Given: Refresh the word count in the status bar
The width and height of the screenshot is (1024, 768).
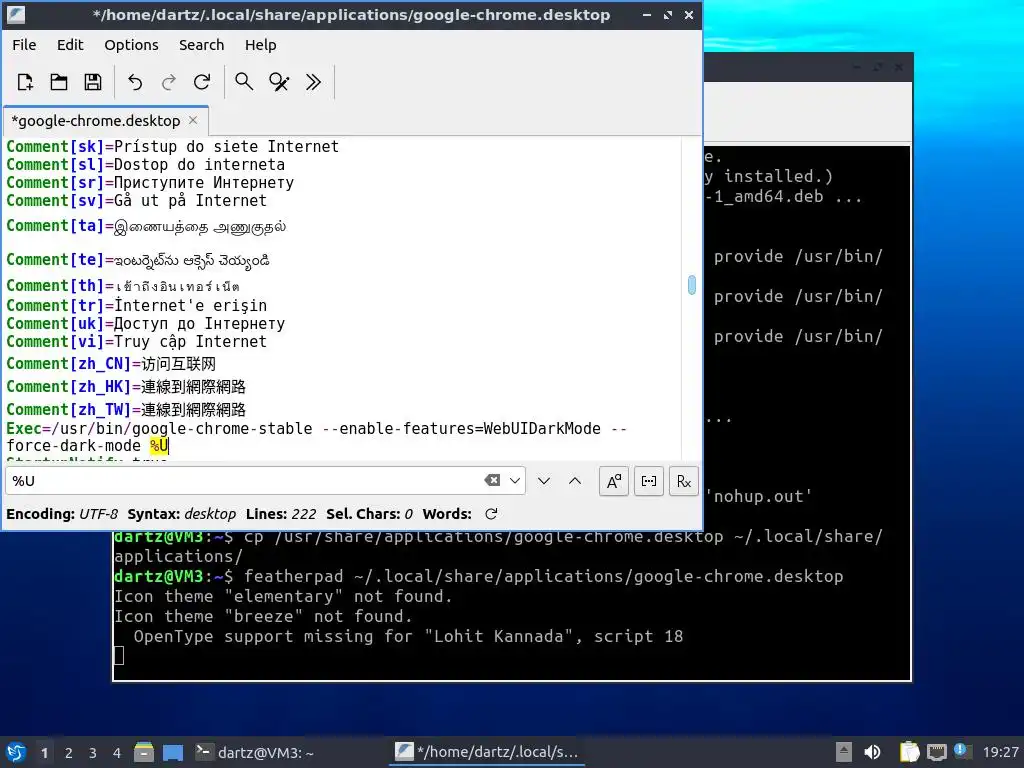Looking at the screenshot, I should click(x=491, y=514).
